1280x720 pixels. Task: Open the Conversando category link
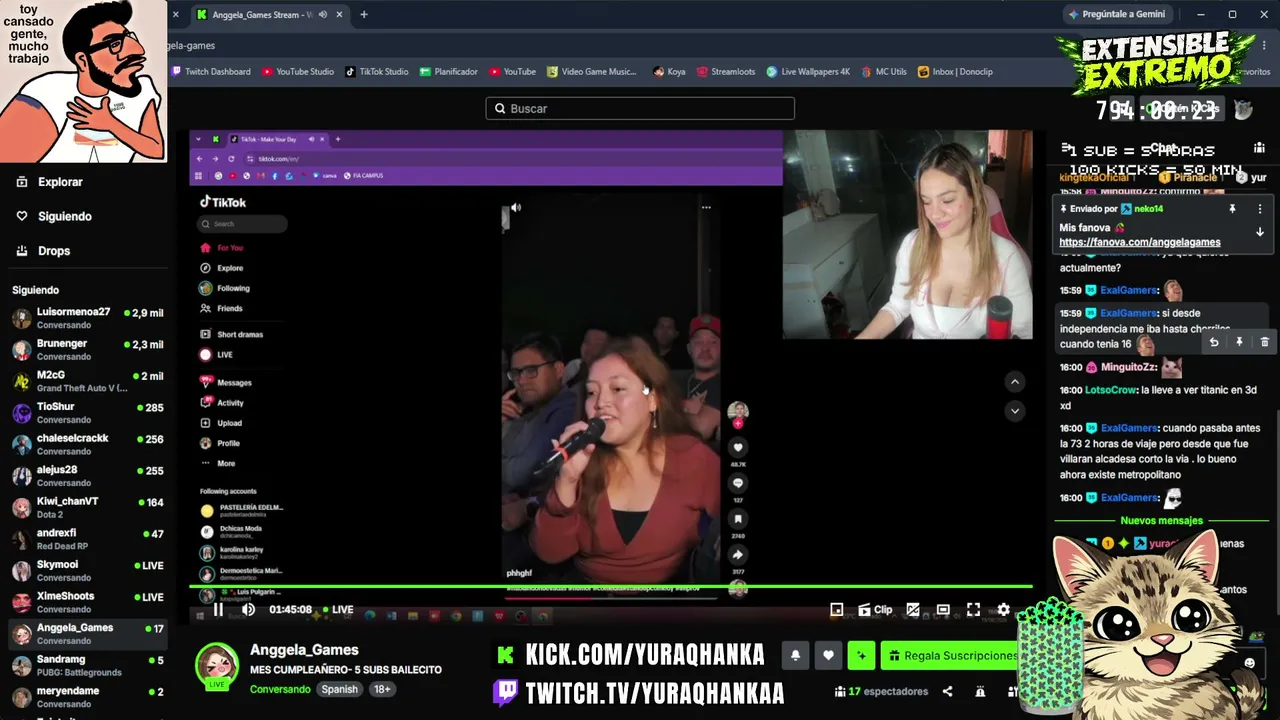click(280, 689)
